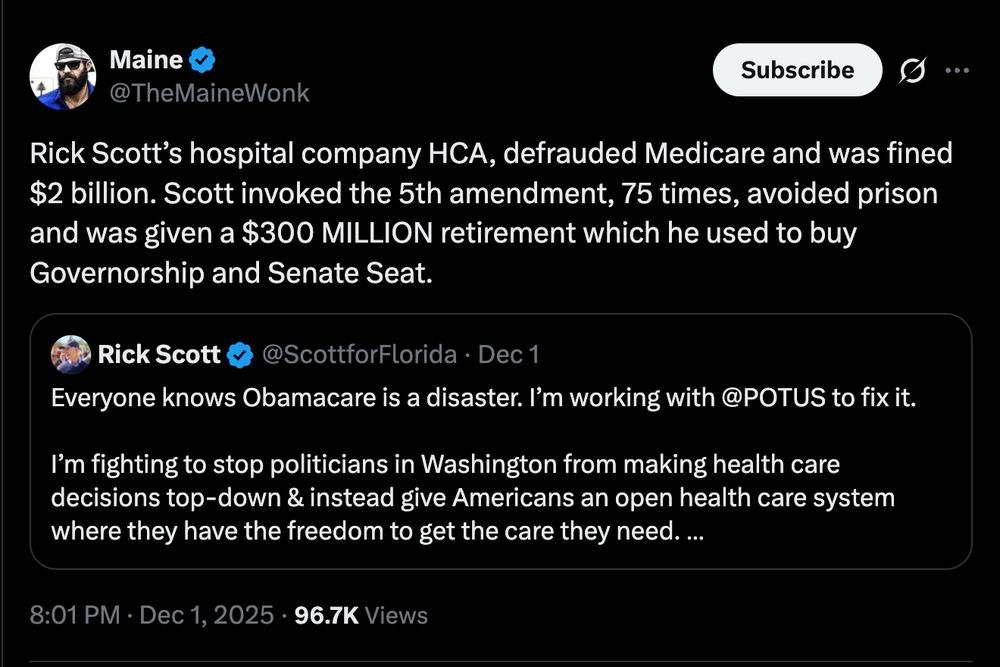Click the Maine display name
1000x667 pixels.
[146, 60]
